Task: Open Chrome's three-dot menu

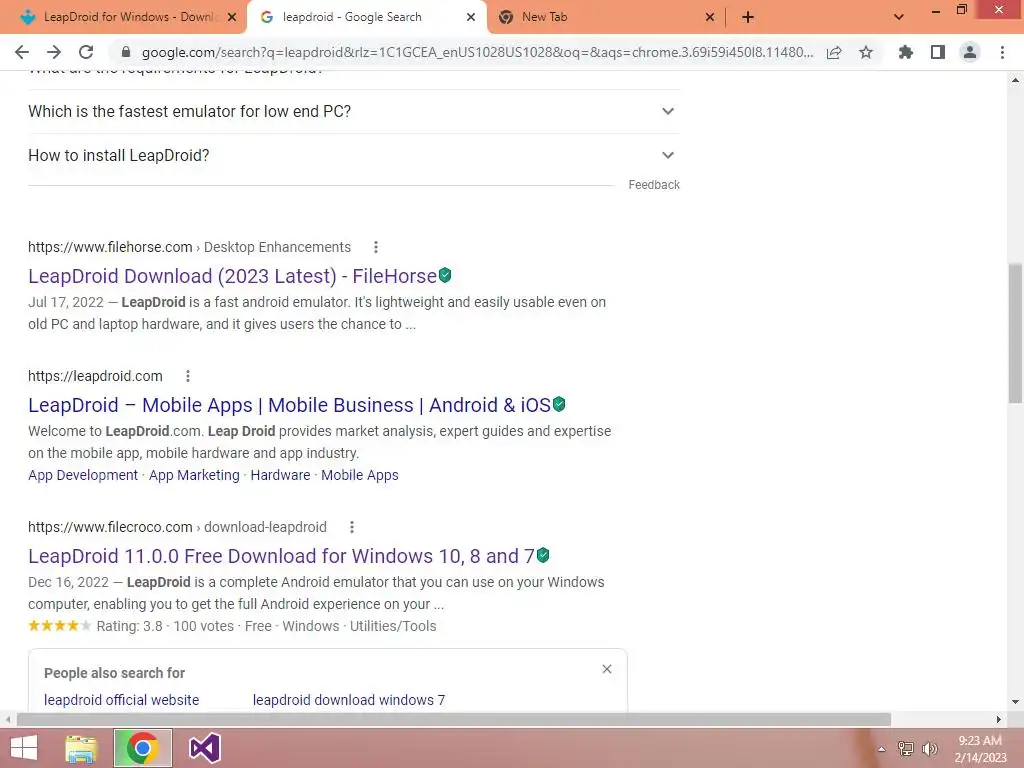Action: click(1002, 52)
